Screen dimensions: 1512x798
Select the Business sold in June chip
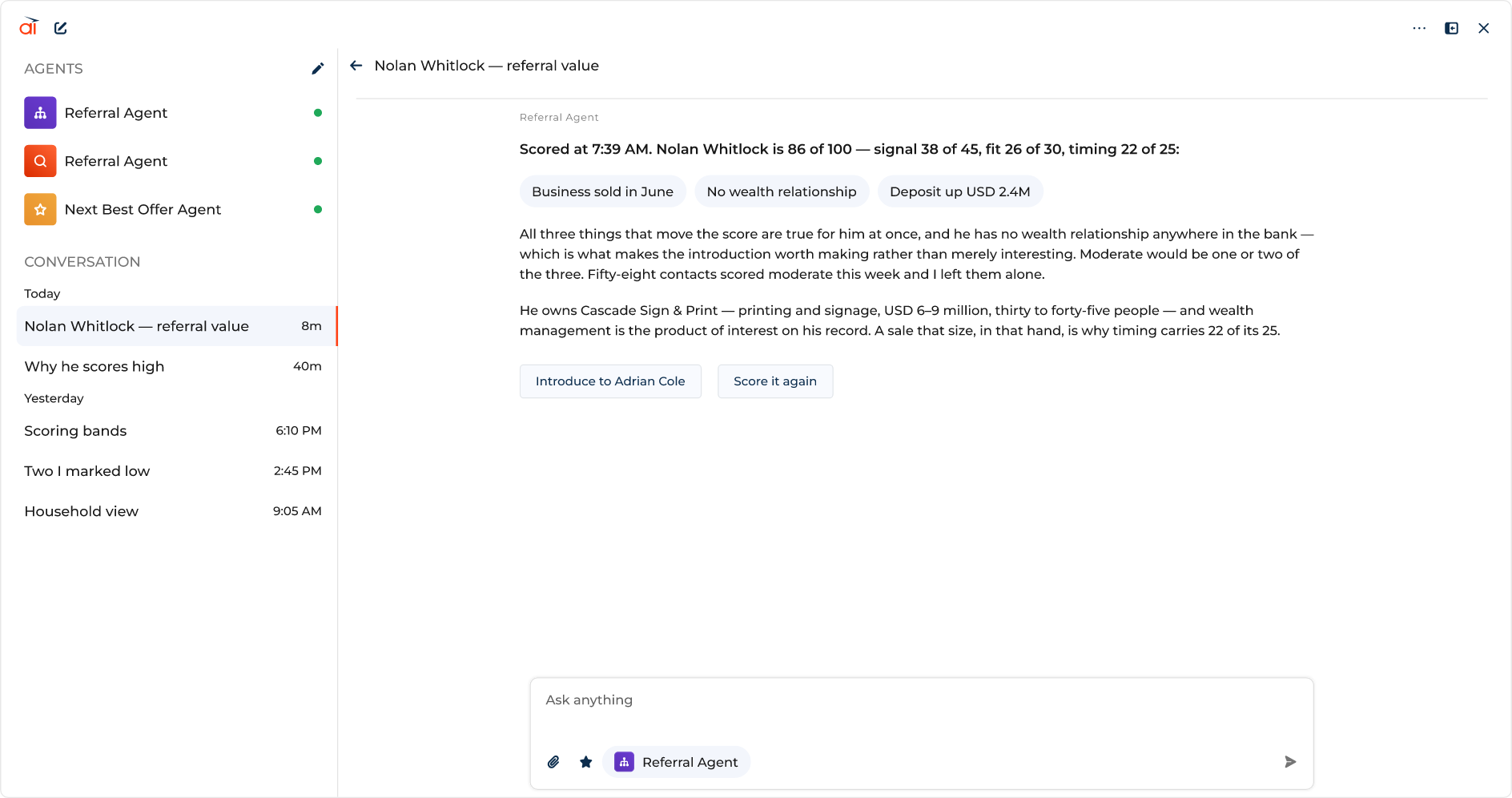[x=603, y=191]
